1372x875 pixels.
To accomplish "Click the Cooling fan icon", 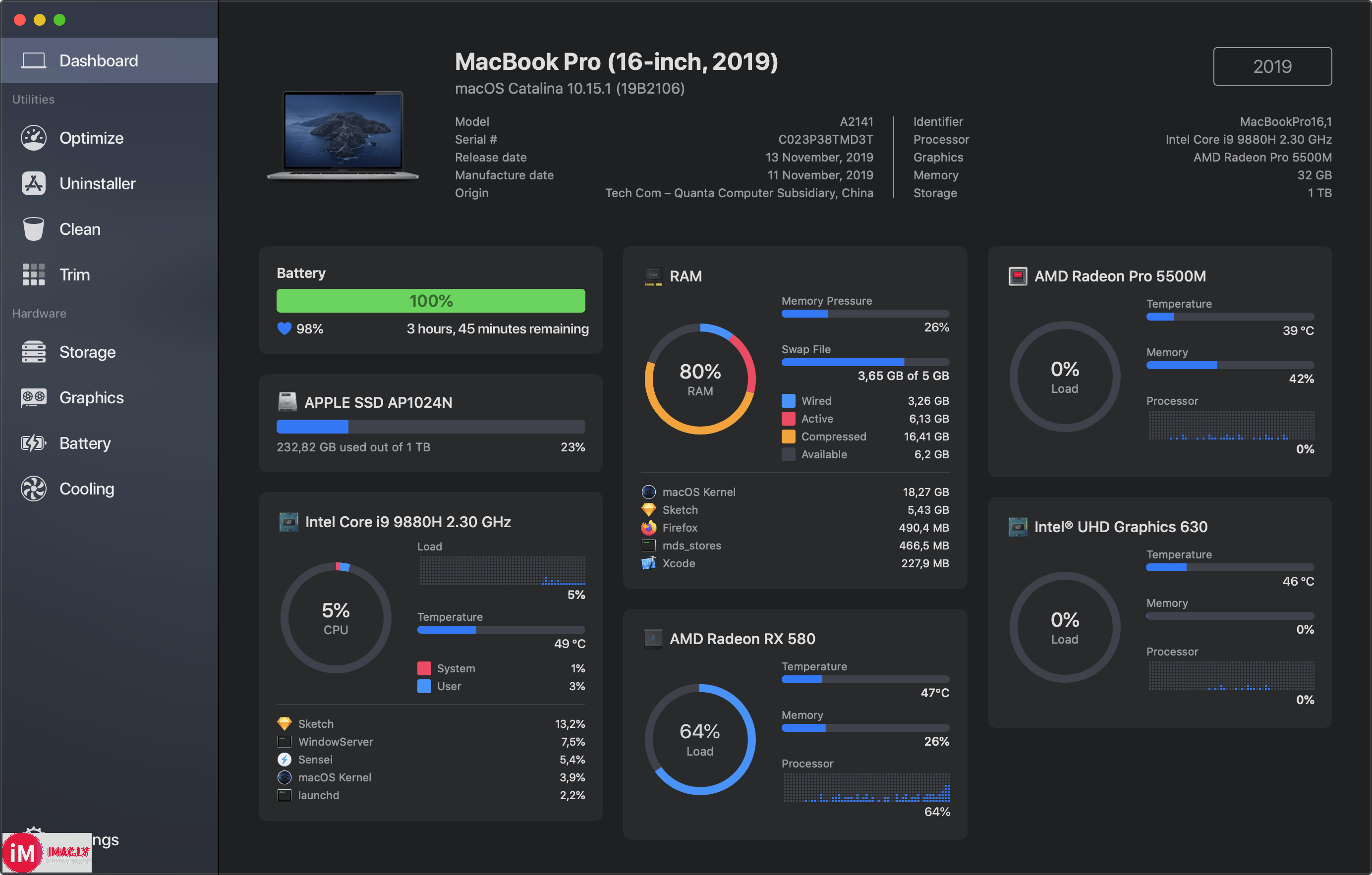I will pyautogui.click(x=34, y=489).
